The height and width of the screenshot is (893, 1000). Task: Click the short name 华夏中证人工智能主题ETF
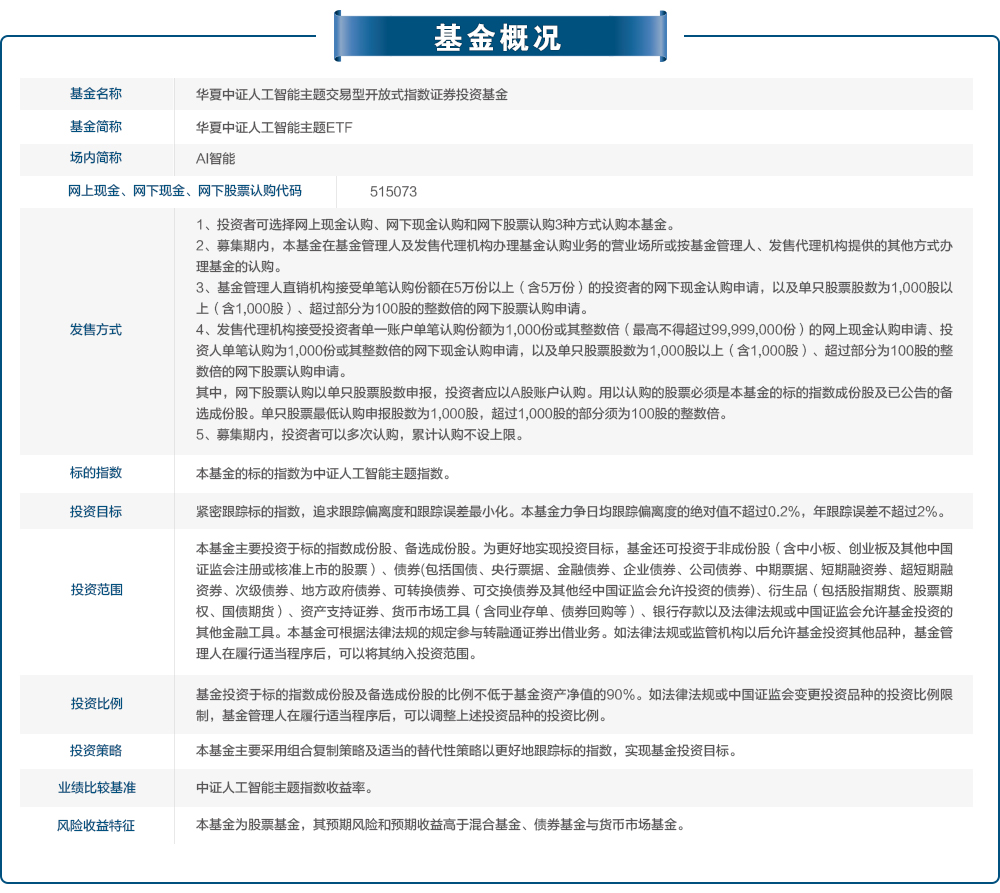pos(274,128)
